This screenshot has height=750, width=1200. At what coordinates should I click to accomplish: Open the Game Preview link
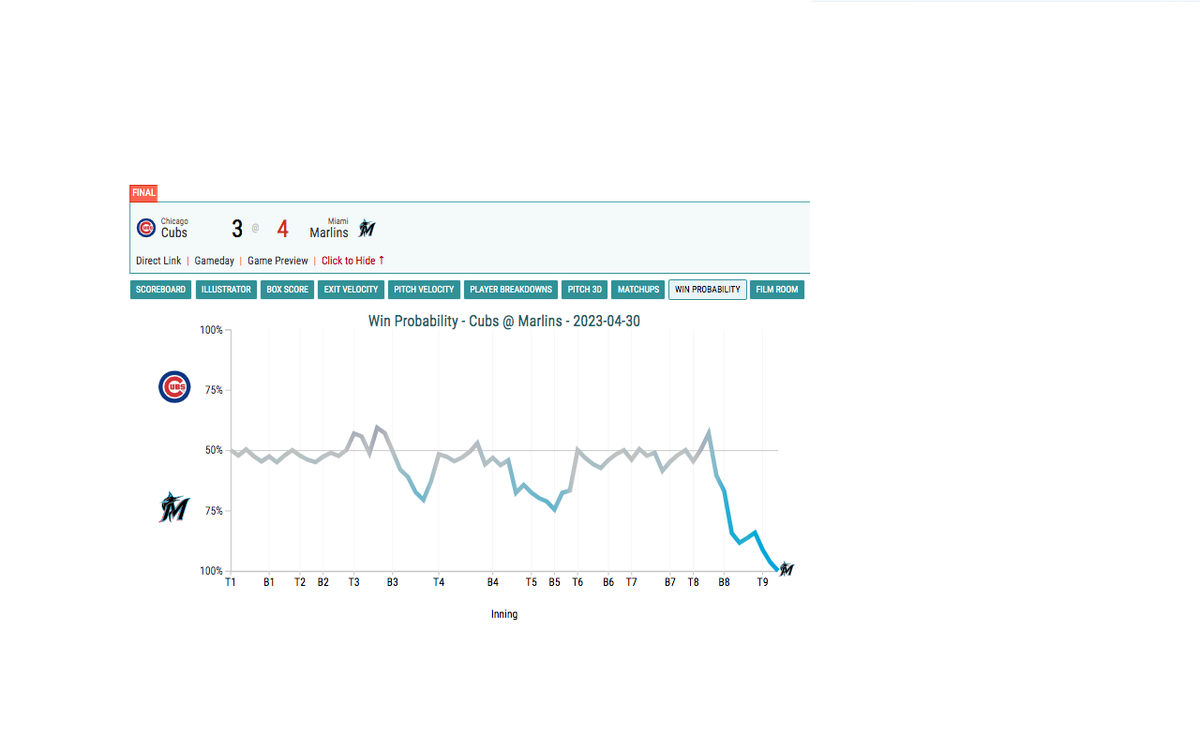coord(278,261)
